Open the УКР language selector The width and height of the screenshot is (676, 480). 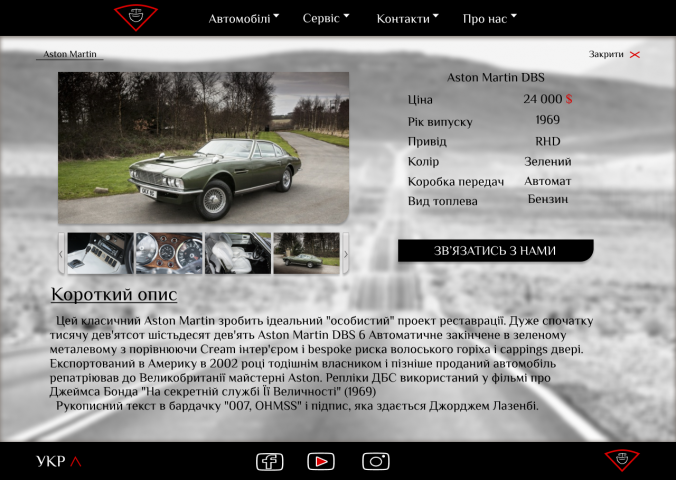coord(51,461)
